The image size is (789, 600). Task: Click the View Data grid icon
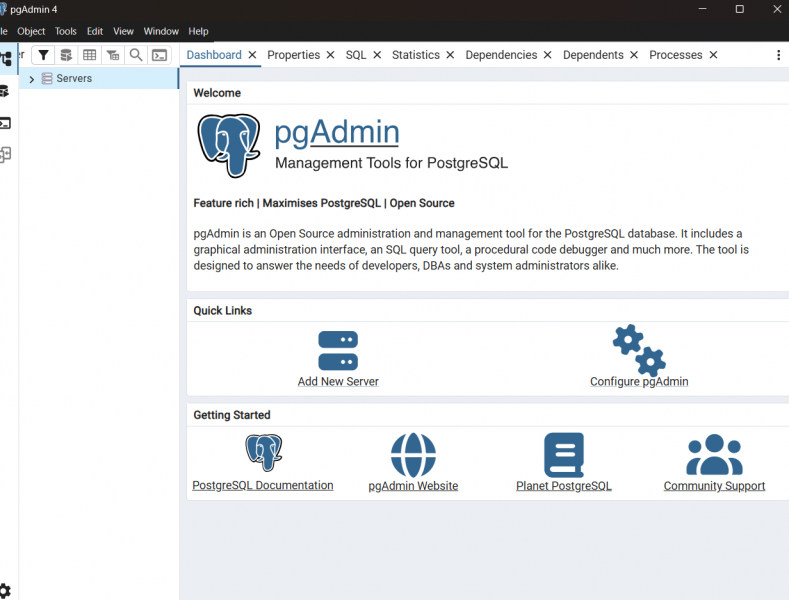coord(90,55)
